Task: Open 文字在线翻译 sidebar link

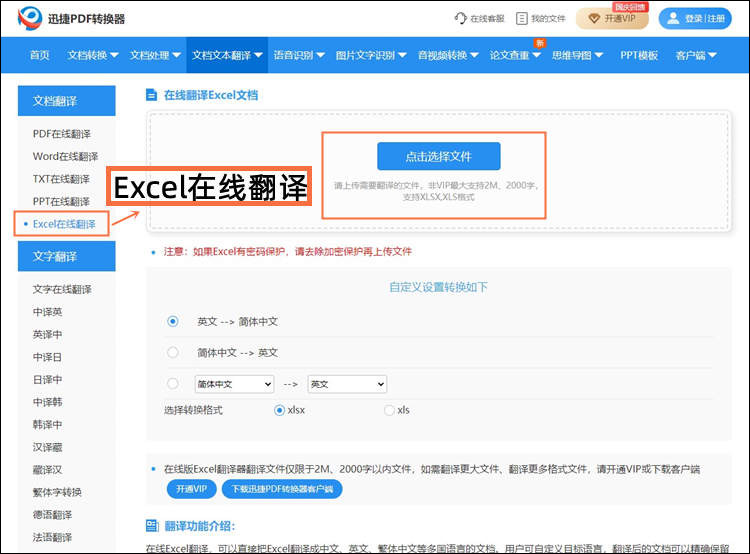Action: pos(62,289)
